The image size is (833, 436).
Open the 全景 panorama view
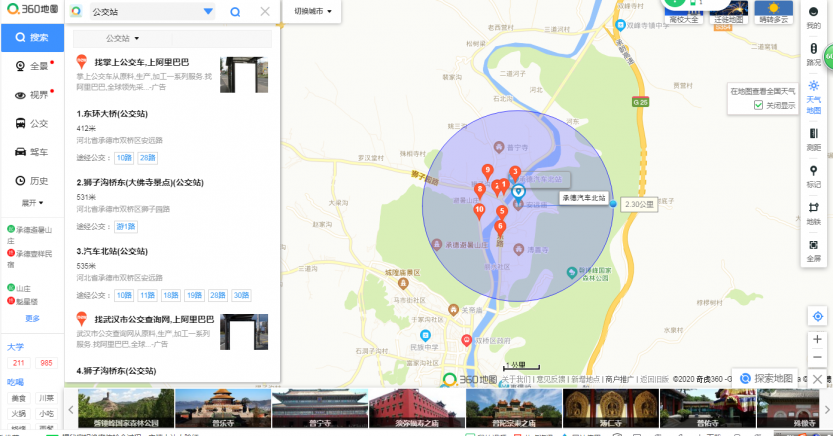(31, 66)
